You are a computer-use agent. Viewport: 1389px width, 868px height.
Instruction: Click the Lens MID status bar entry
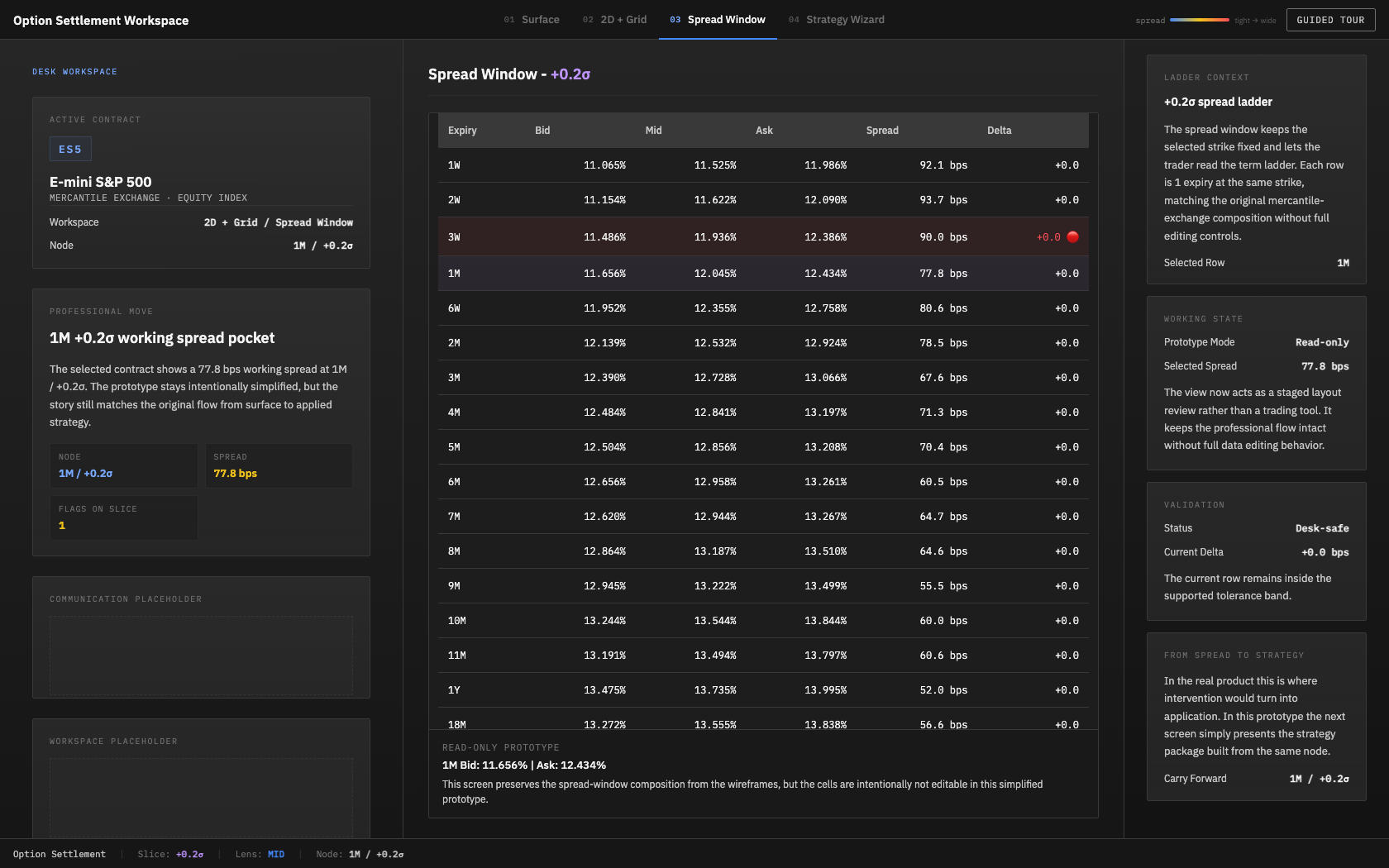click(x=260, y=854)
